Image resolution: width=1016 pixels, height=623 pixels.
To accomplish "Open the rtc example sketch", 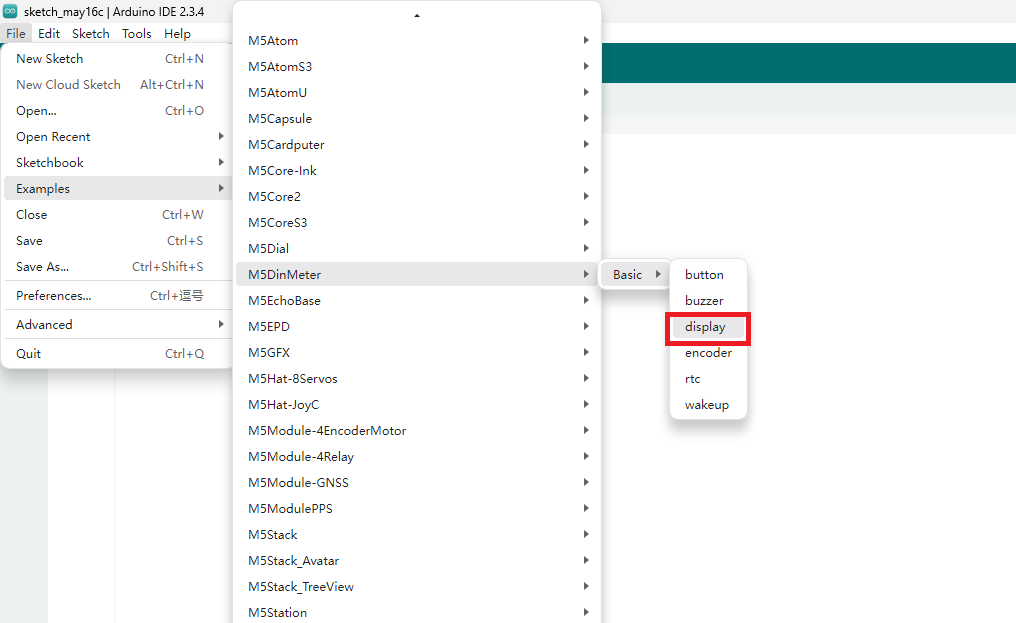I will click(x=708, y=379).
